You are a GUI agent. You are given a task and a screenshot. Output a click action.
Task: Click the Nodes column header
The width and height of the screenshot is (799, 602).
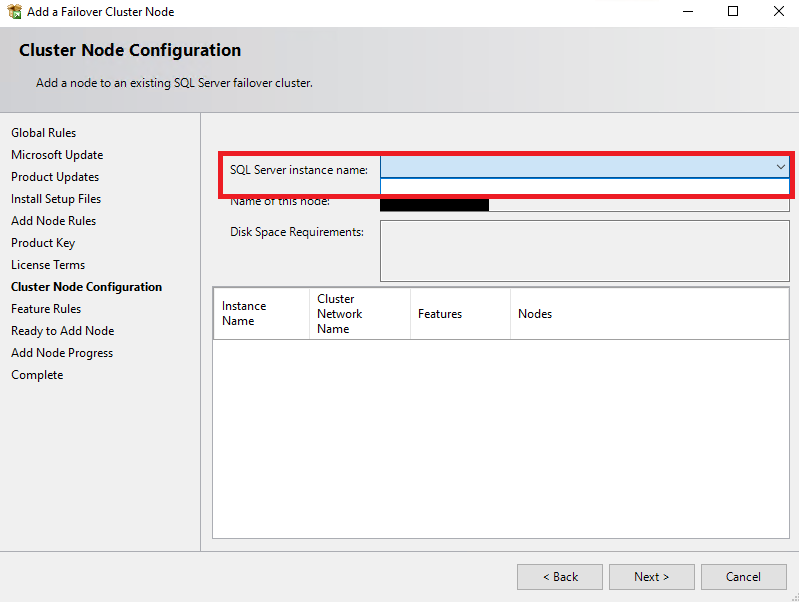[650, 313]
